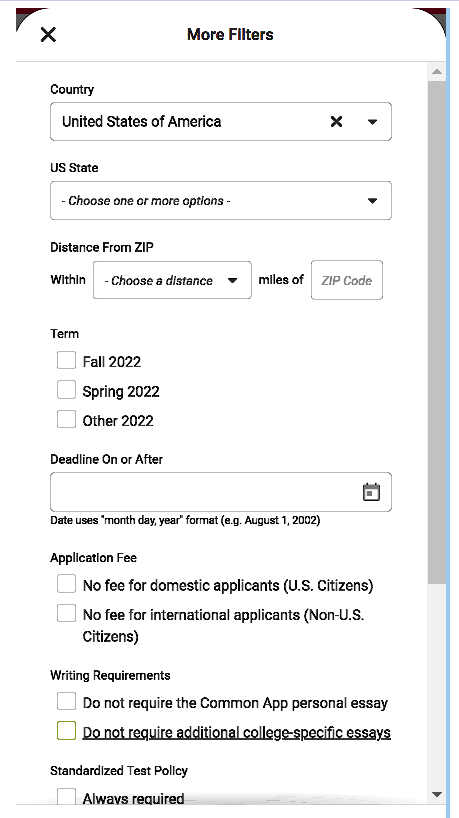Expand the US State options list
This screenshot has height=818, width=459.
[x=221, y=200]
